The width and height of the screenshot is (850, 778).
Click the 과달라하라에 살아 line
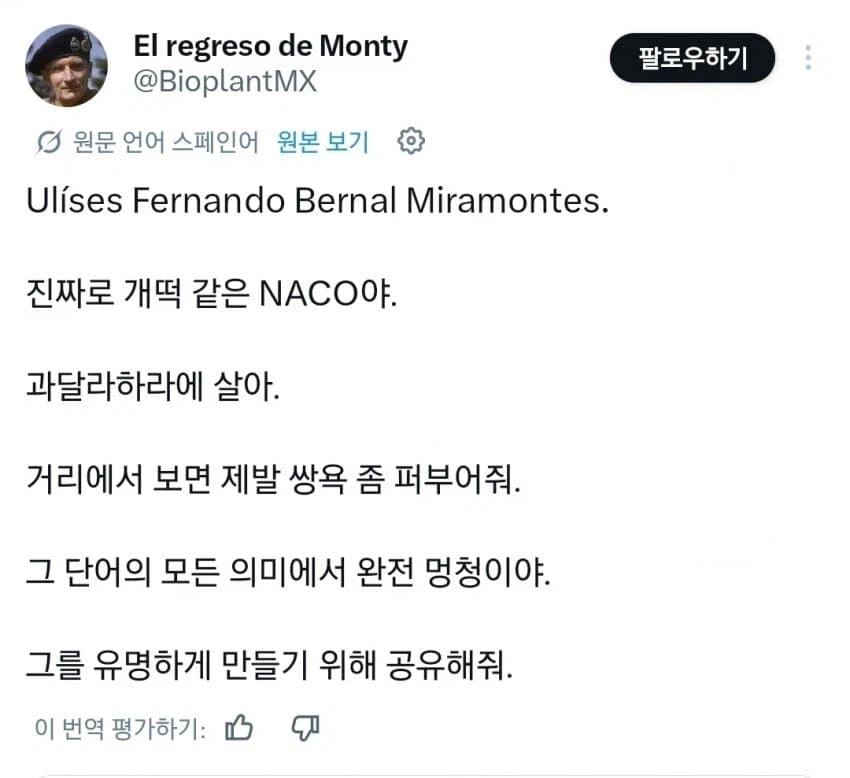click(x=153, y=387)
